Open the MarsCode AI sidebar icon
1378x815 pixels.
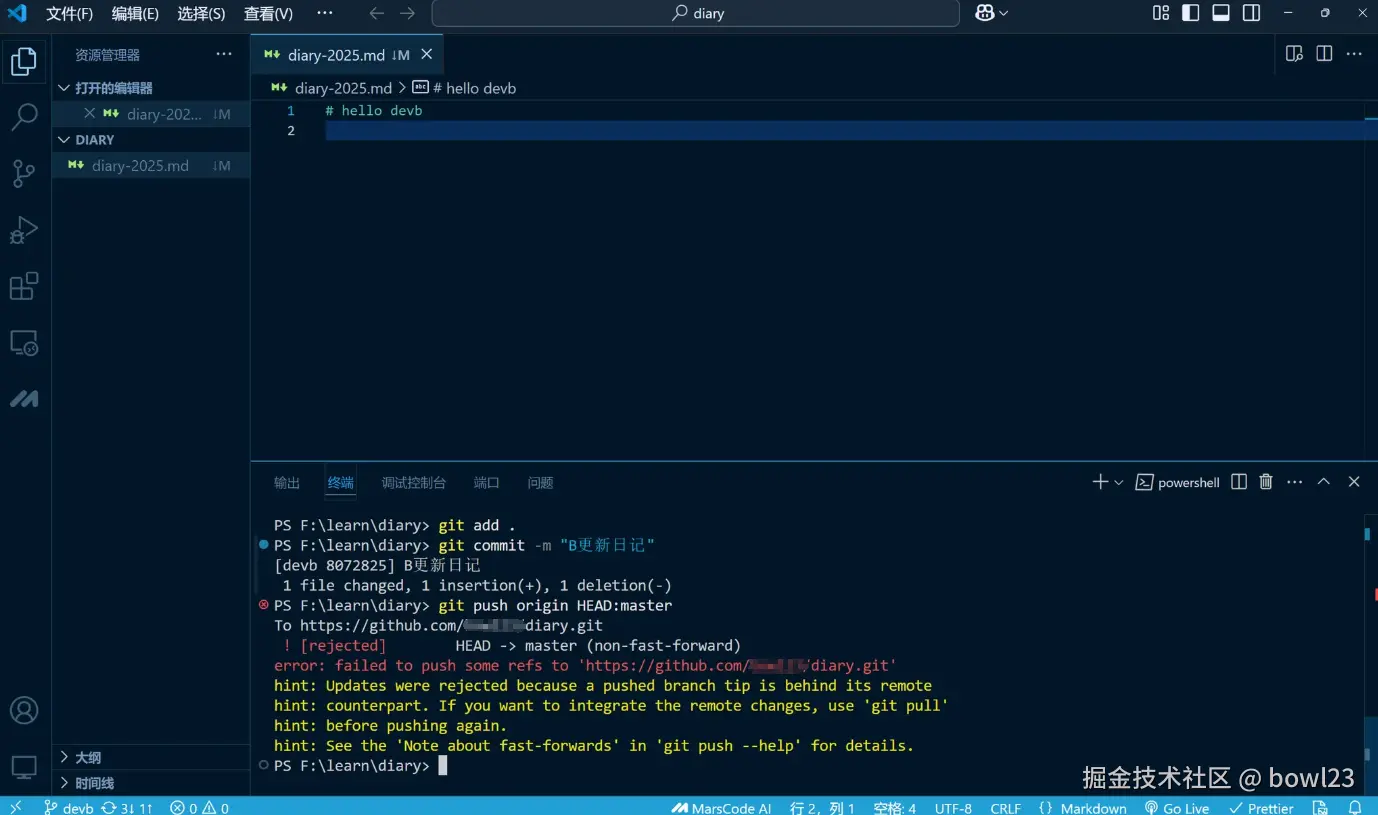click(24, 399)
